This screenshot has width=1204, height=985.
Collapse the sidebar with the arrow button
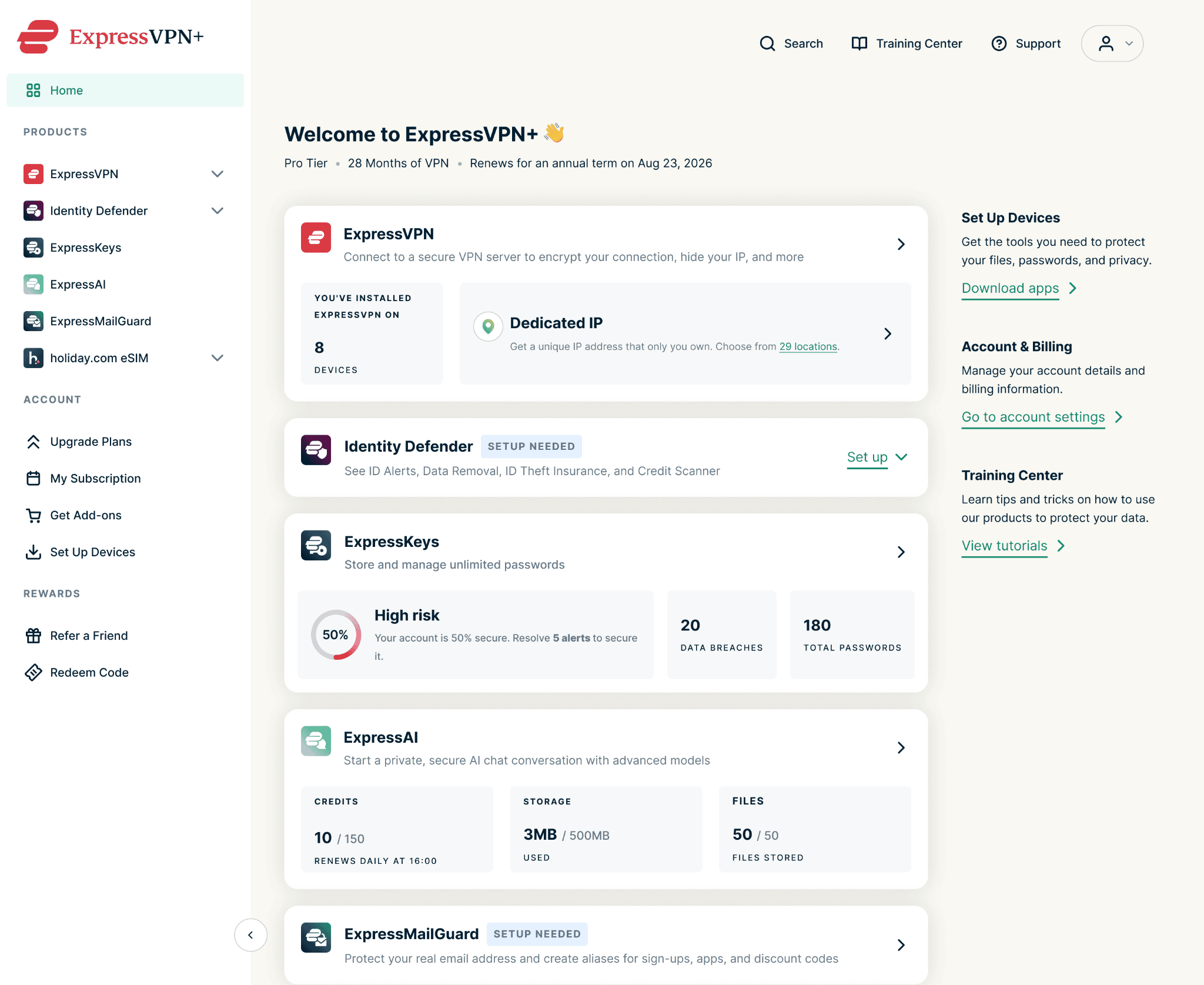point(250,935)
